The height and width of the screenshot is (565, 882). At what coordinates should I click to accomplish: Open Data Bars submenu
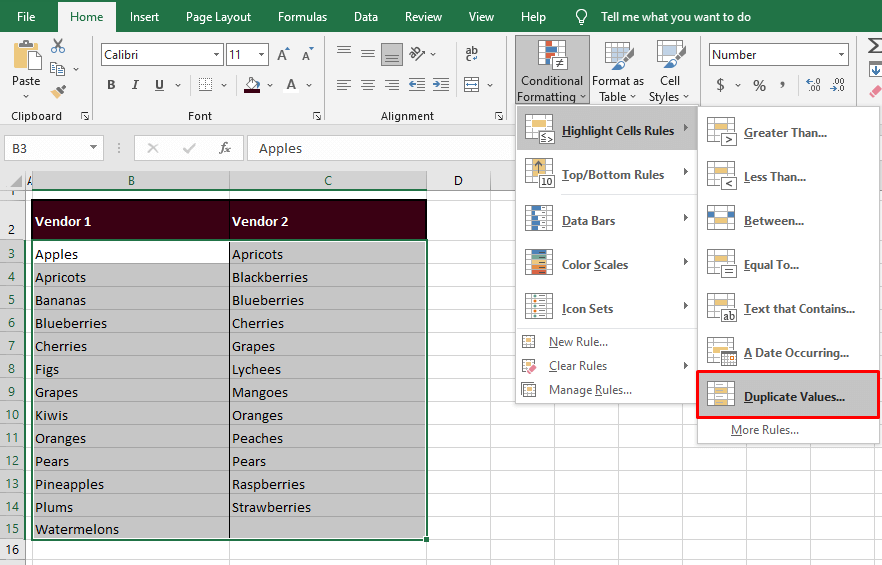point(606,221)
